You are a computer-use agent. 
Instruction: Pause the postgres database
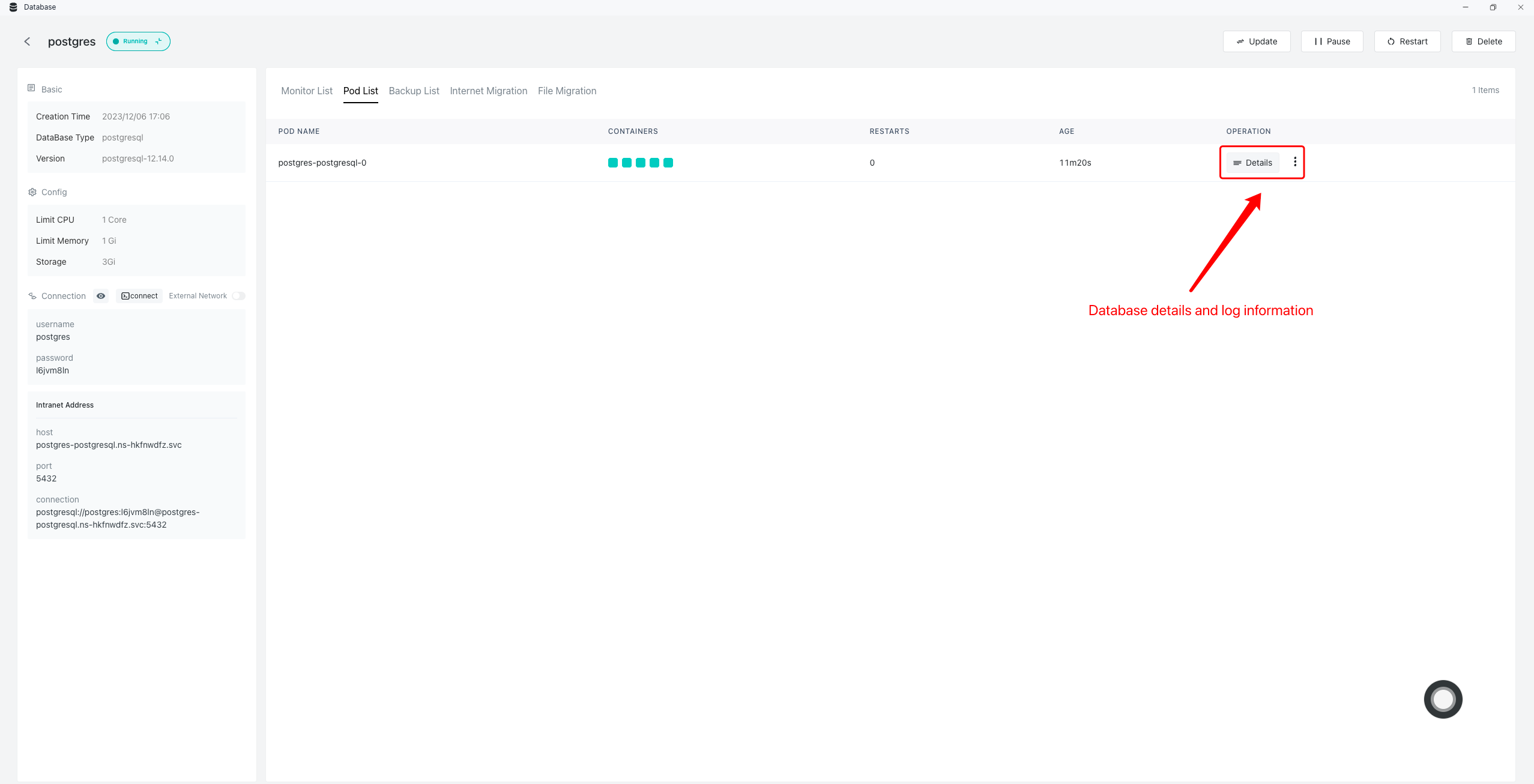pyautogui.click(x=1332, y=41)
